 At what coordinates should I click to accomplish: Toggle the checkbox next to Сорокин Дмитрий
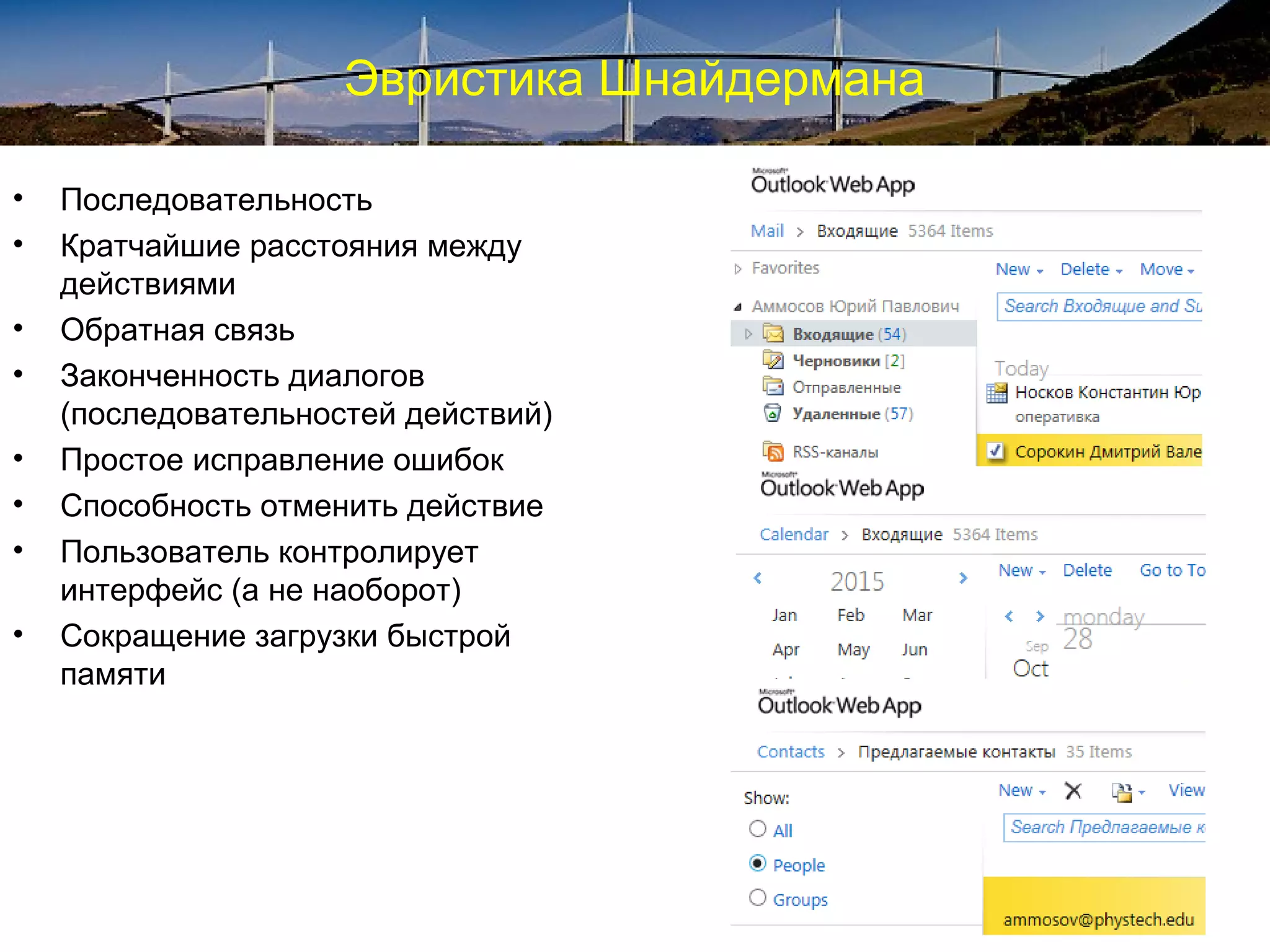click(995, 451)
